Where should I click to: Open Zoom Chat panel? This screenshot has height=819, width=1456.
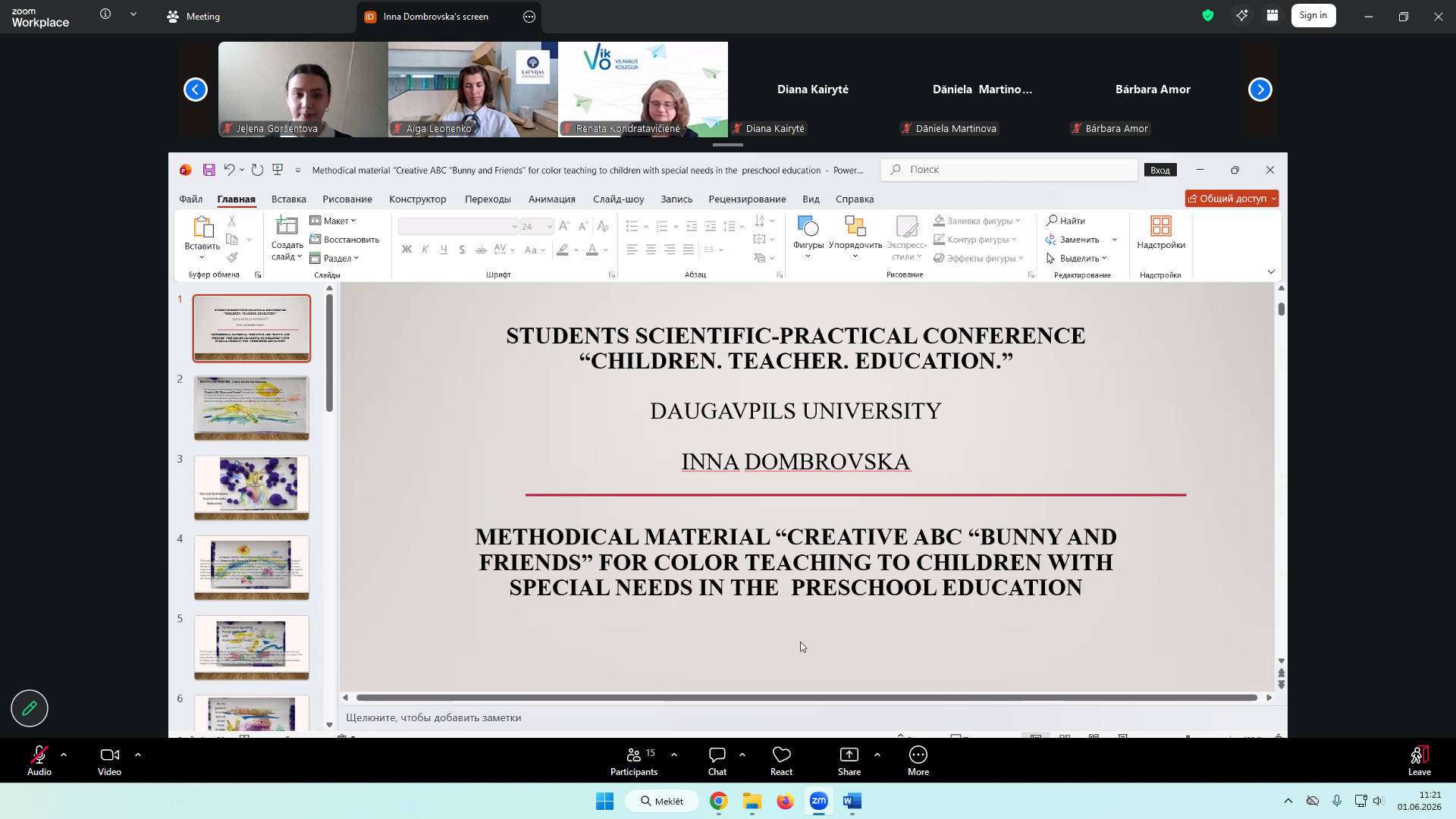717,761
